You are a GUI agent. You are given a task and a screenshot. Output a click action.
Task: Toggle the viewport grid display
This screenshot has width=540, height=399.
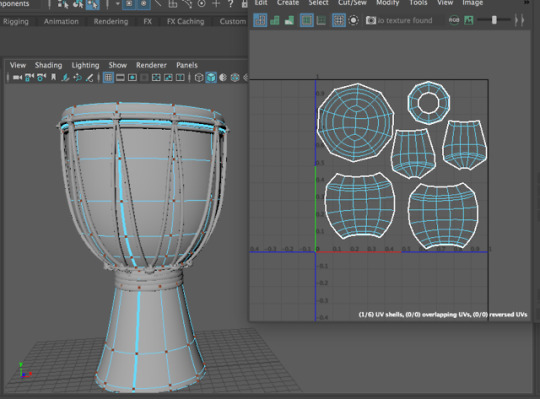point(108,77)
